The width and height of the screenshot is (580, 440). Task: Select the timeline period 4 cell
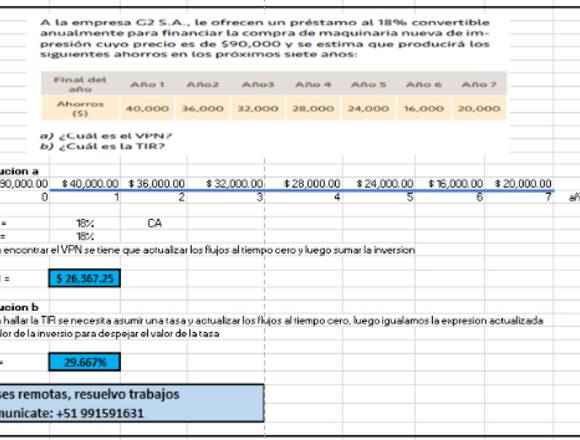(304, 197)
